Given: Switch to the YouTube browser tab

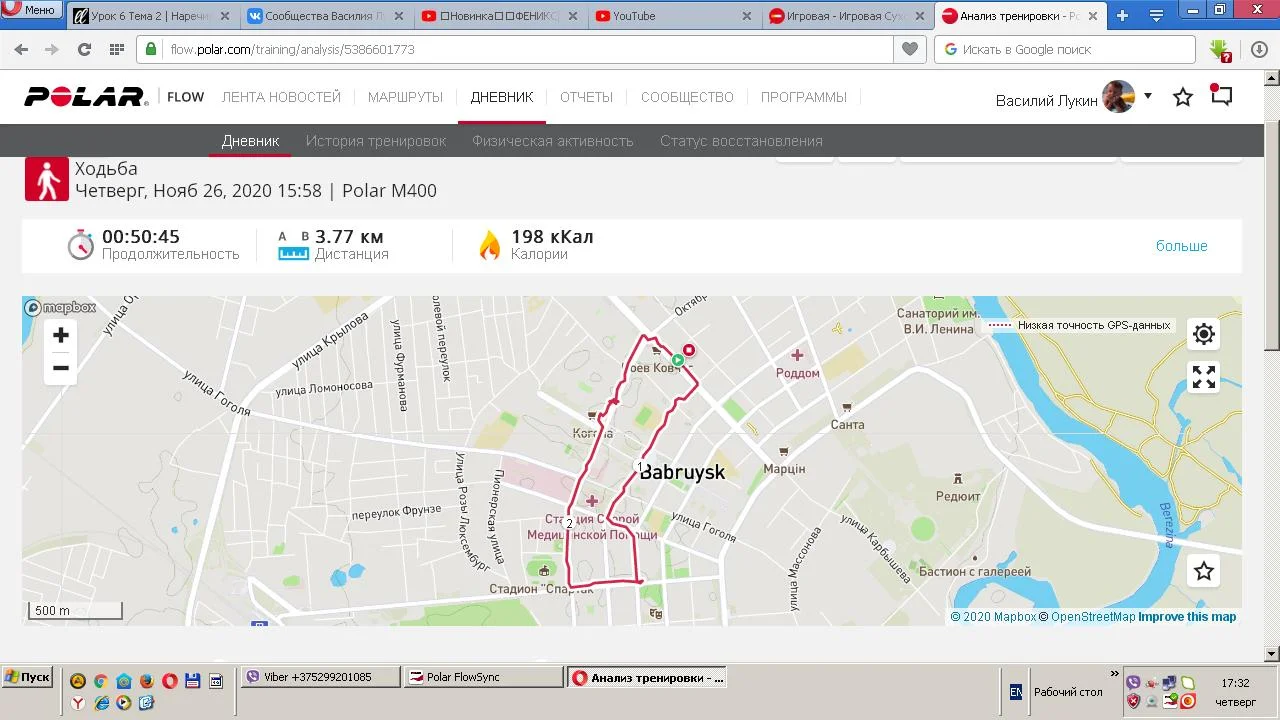Looking at the screenshot, I should coord(673,16).
